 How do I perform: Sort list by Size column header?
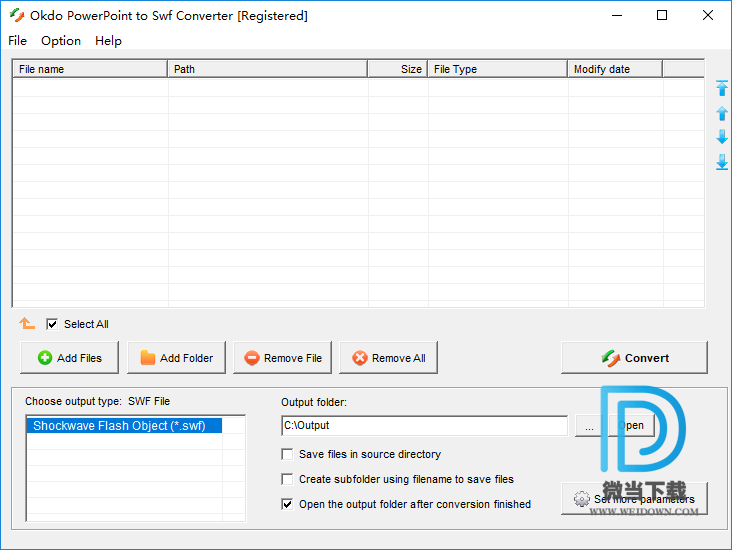(398, 69)
